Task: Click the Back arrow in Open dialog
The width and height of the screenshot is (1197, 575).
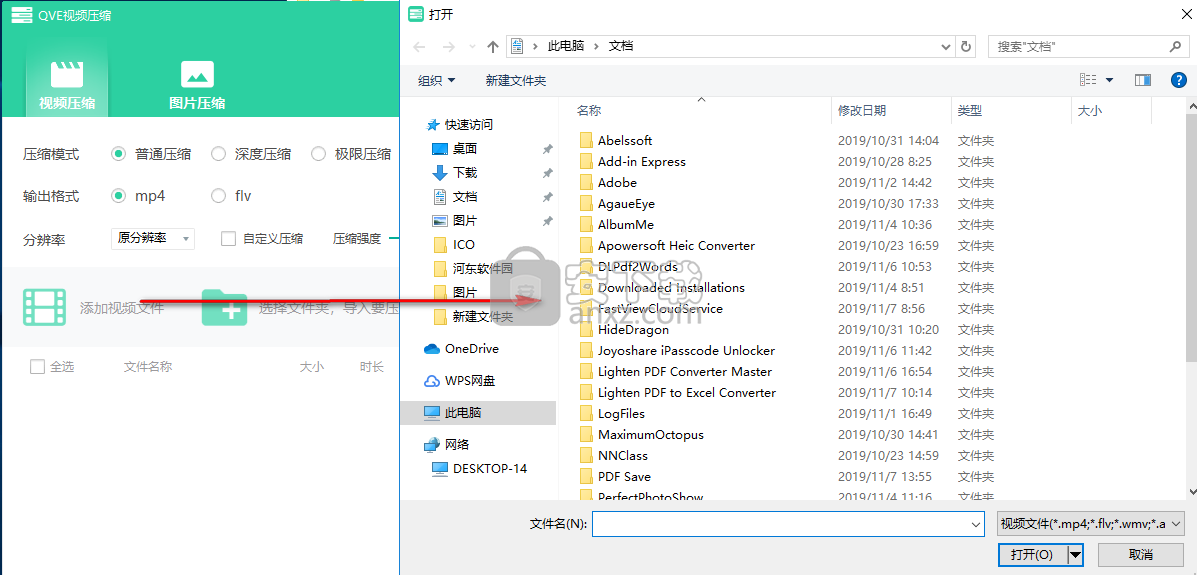Action: point(419,47)
